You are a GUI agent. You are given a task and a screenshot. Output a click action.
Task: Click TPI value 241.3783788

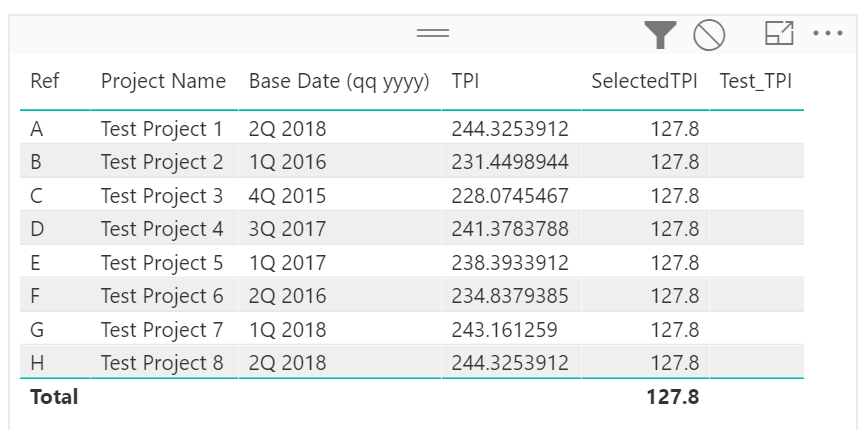510,229
